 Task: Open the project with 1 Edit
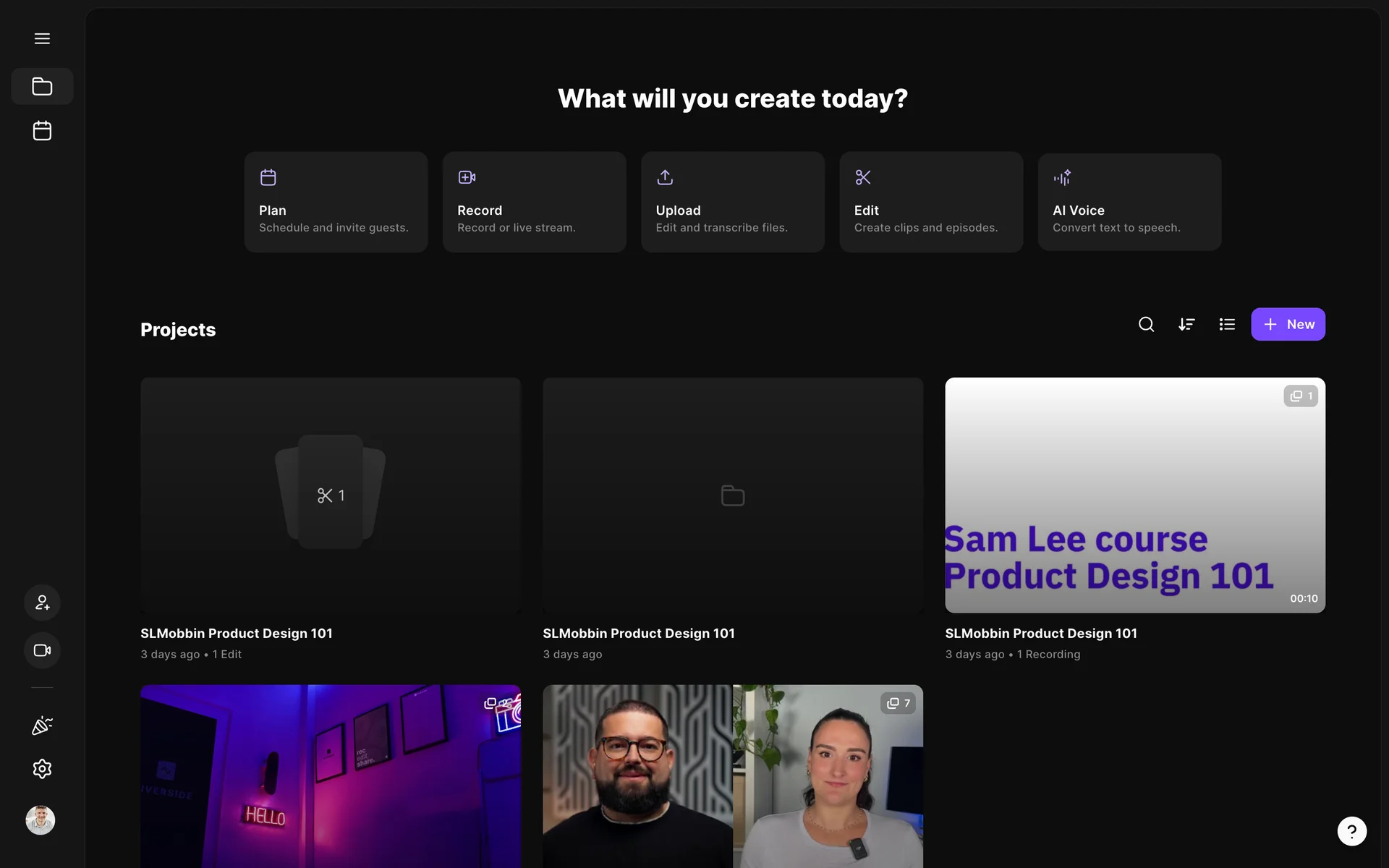(331, 495)
